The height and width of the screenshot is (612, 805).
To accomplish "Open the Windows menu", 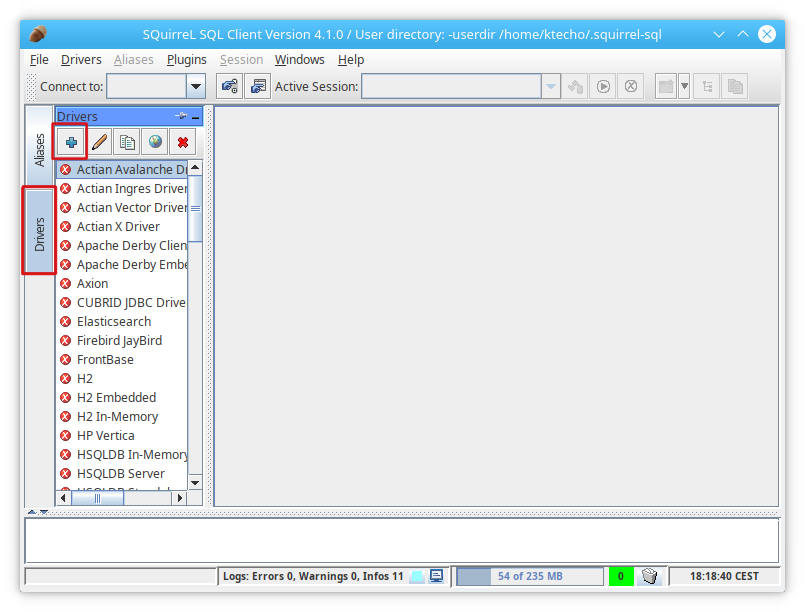I will 299,60.
